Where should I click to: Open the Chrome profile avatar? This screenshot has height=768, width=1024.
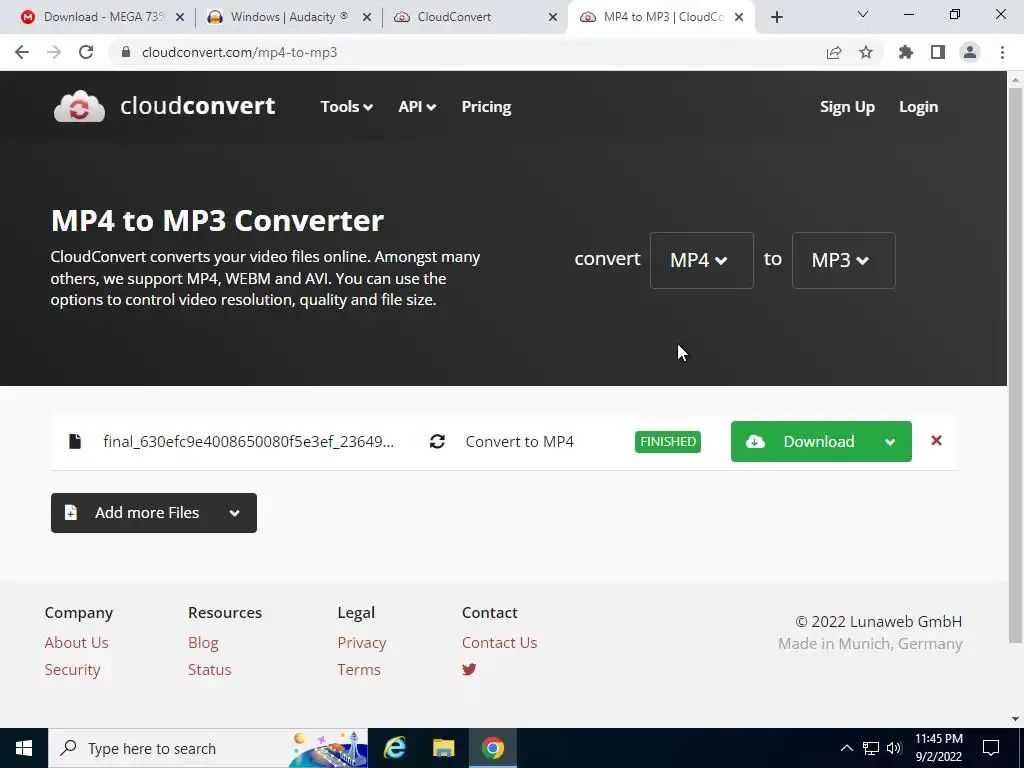coord(970,52)
